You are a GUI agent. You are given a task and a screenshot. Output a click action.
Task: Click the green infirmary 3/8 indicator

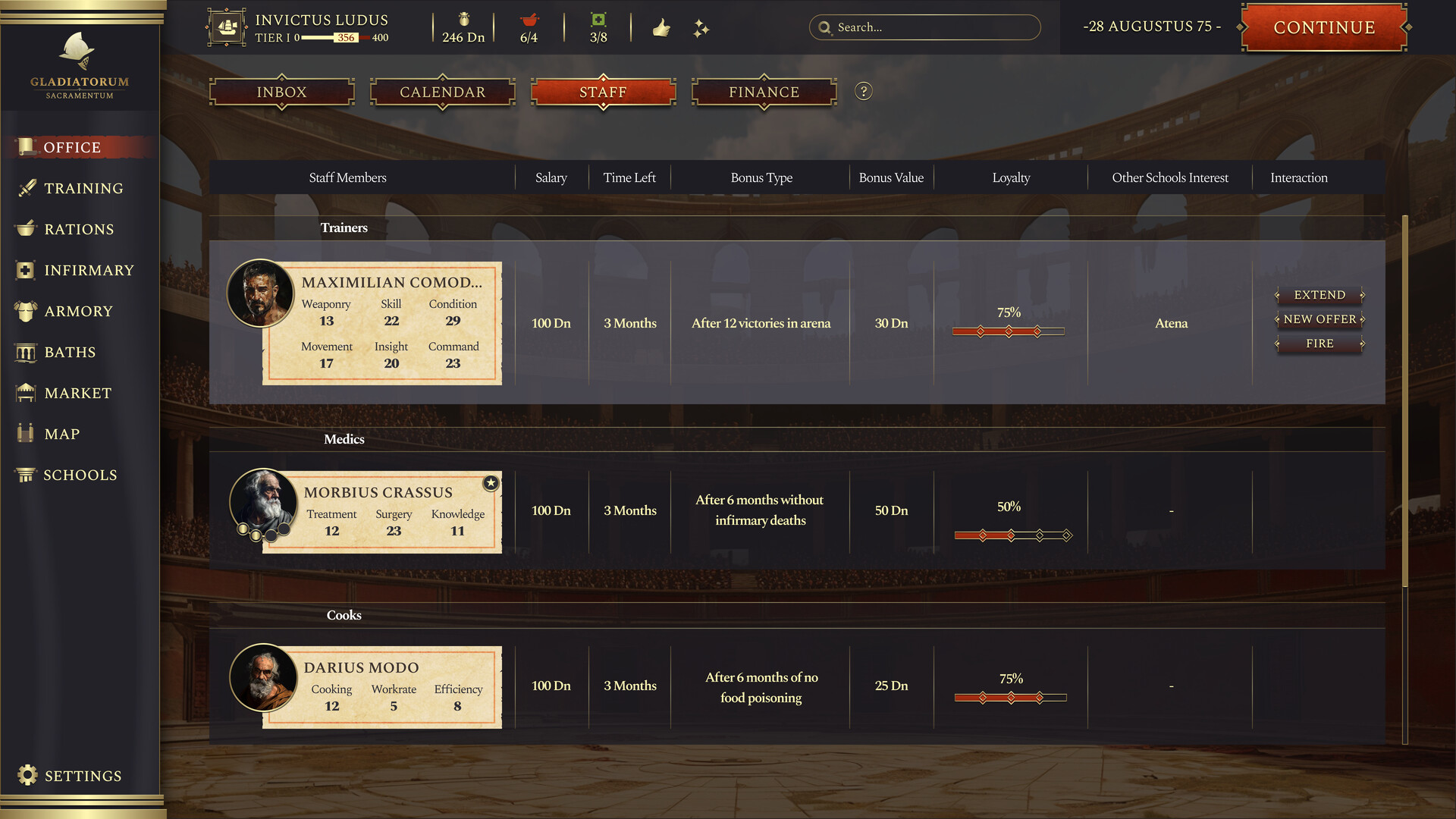click(598, 27)
